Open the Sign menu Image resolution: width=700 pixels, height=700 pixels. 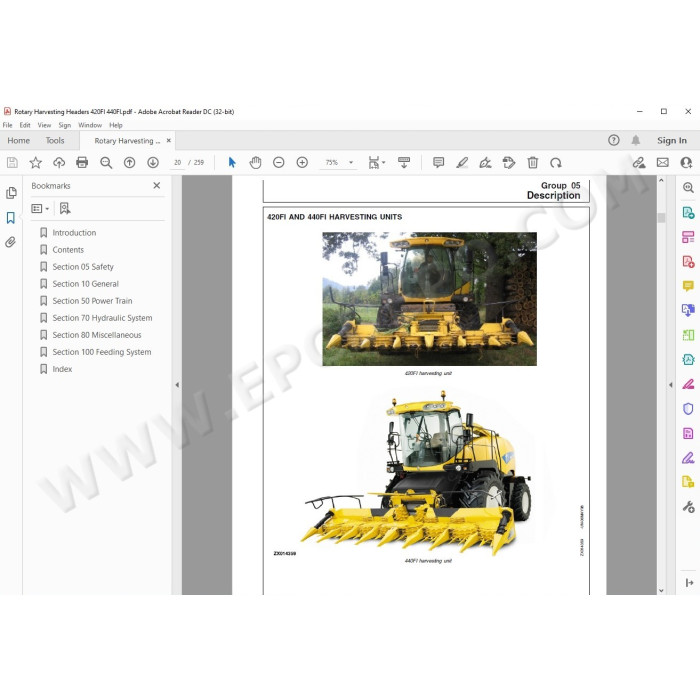tap(65, 125)
